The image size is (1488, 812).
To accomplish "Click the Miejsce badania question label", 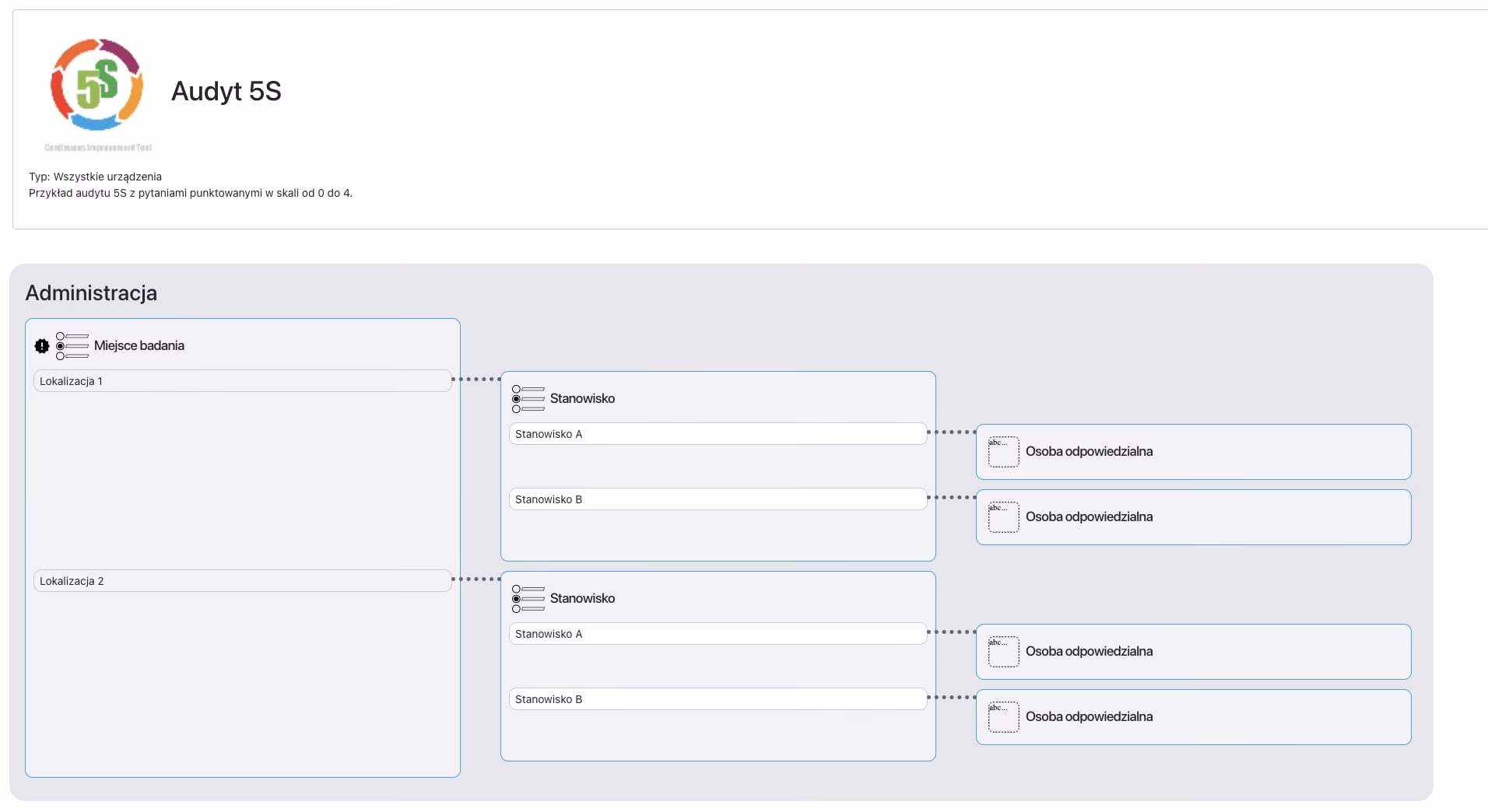I will tap(139, 345).
